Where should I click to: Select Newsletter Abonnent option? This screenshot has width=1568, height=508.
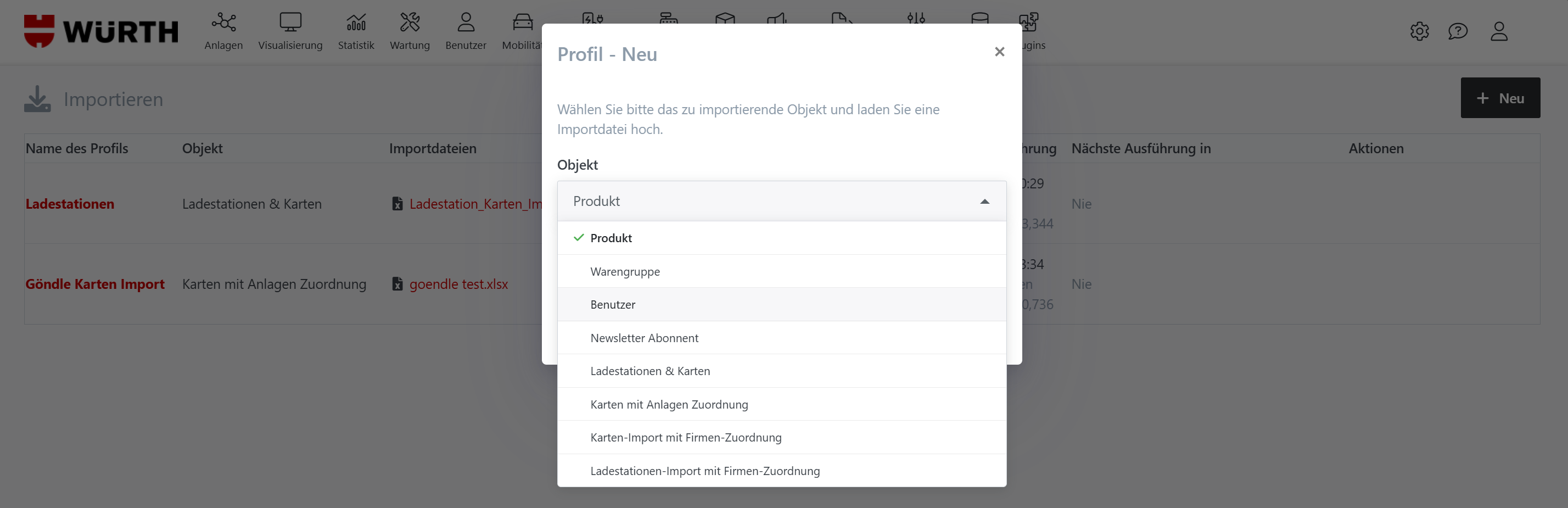(644, 338)
